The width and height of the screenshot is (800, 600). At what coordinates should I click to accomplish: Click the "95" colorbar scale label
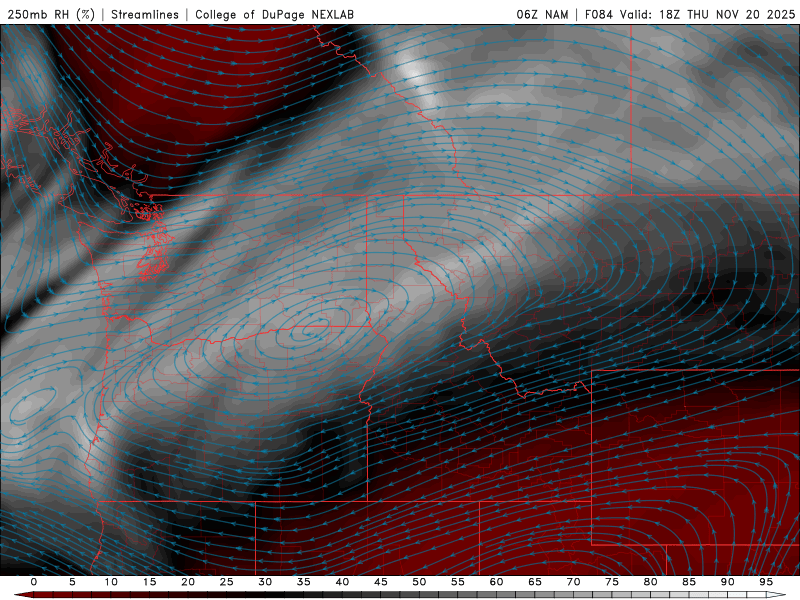pyautogui.click(x=766, y=582)
